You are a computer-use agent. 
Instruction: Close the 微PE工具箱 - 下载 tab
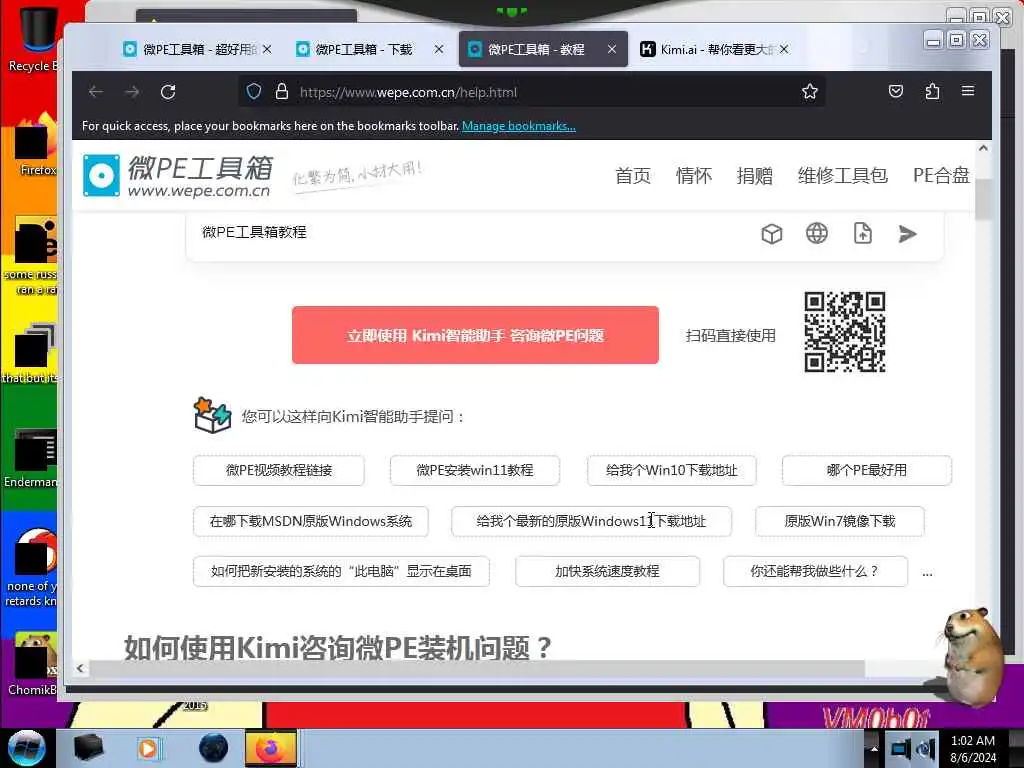pyautogui.click(x=439, y=49)
